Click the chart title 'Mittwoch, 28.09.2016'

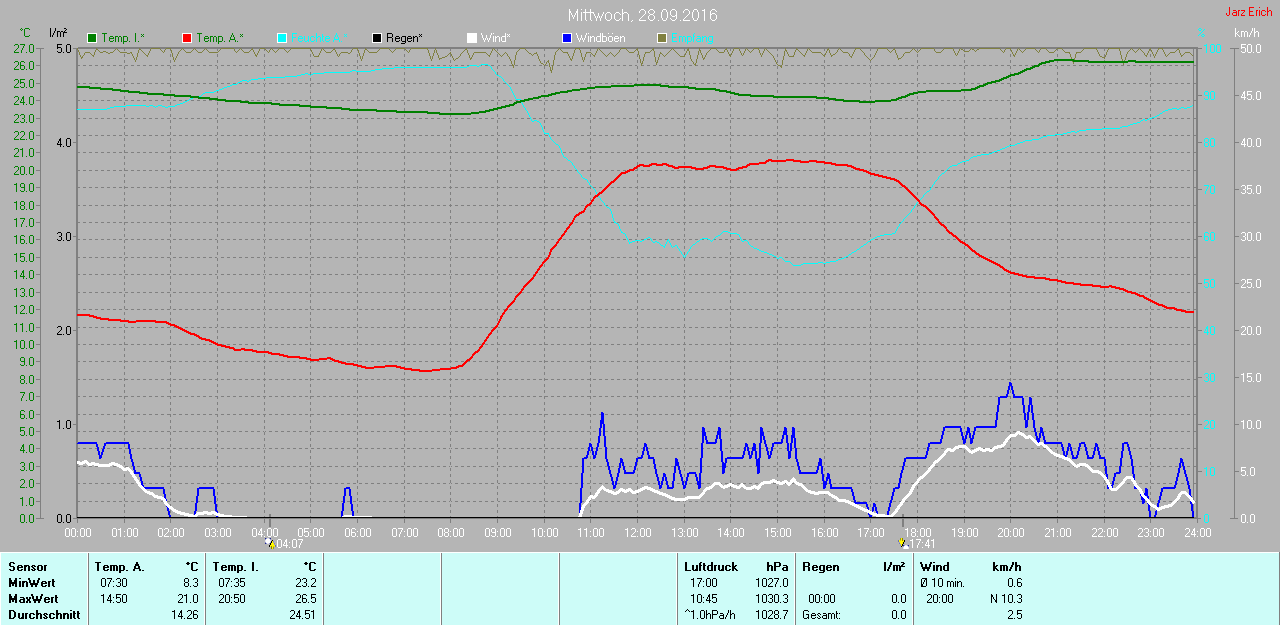[642, 16]
